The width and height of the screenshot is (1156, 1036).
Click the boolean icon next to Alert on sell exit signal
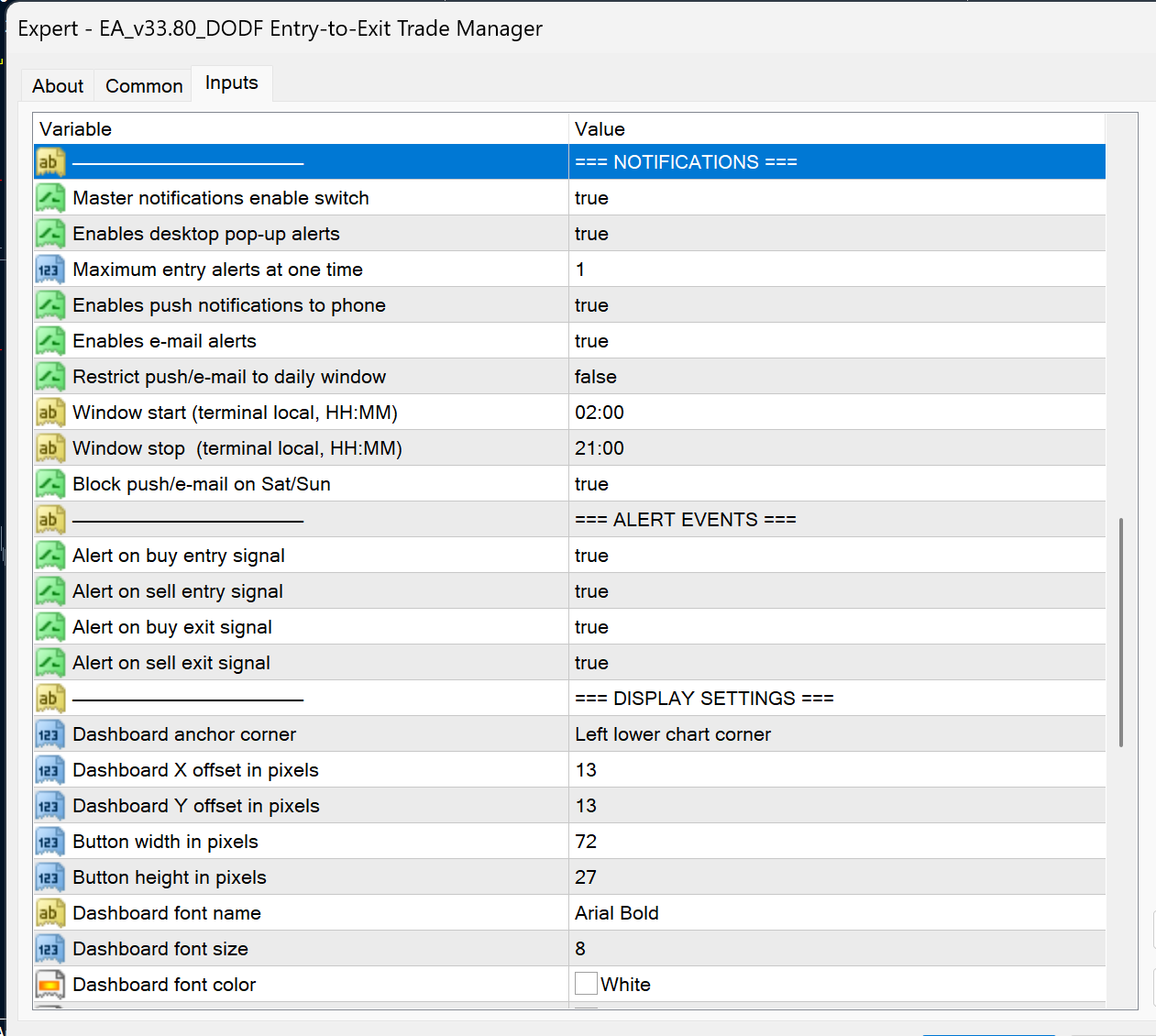tap(50, 663)
